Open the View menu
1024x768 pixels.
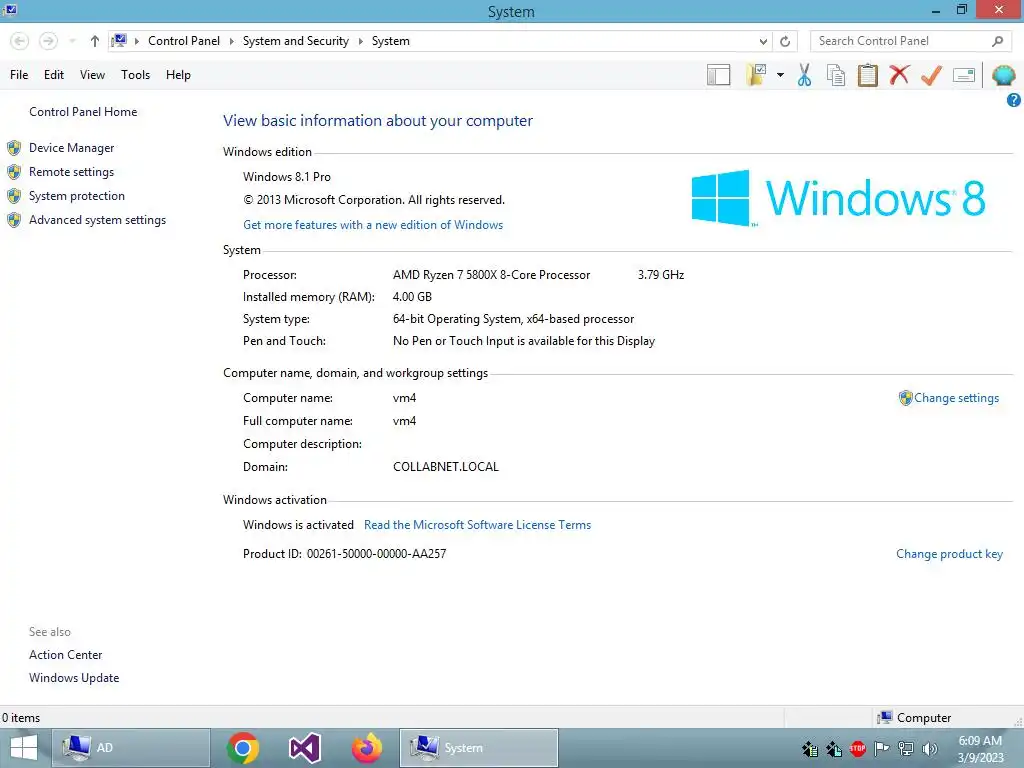[x=92, y=75]
